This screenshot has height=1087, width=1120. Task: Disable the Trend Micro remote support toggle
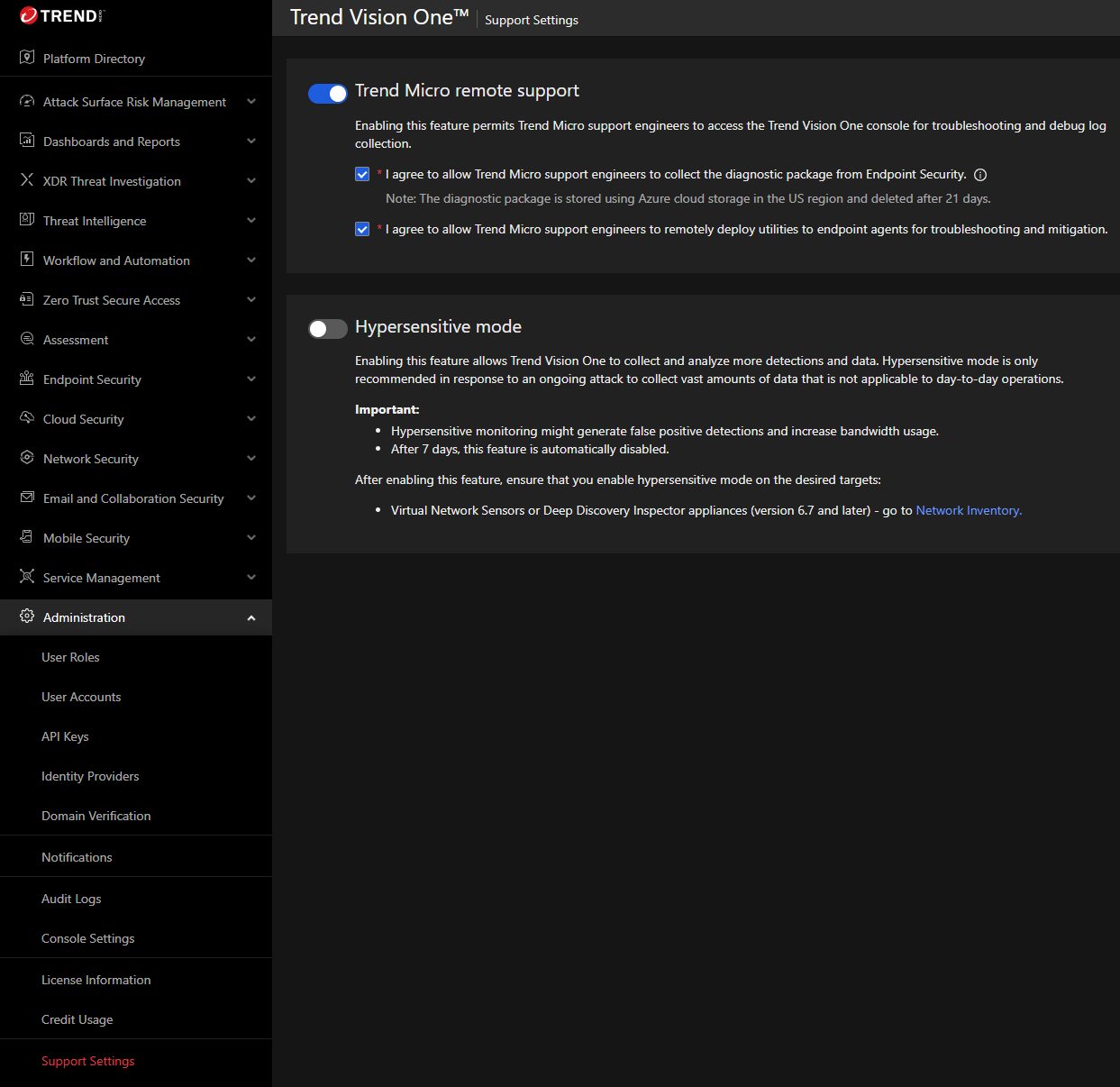point(327,93)
